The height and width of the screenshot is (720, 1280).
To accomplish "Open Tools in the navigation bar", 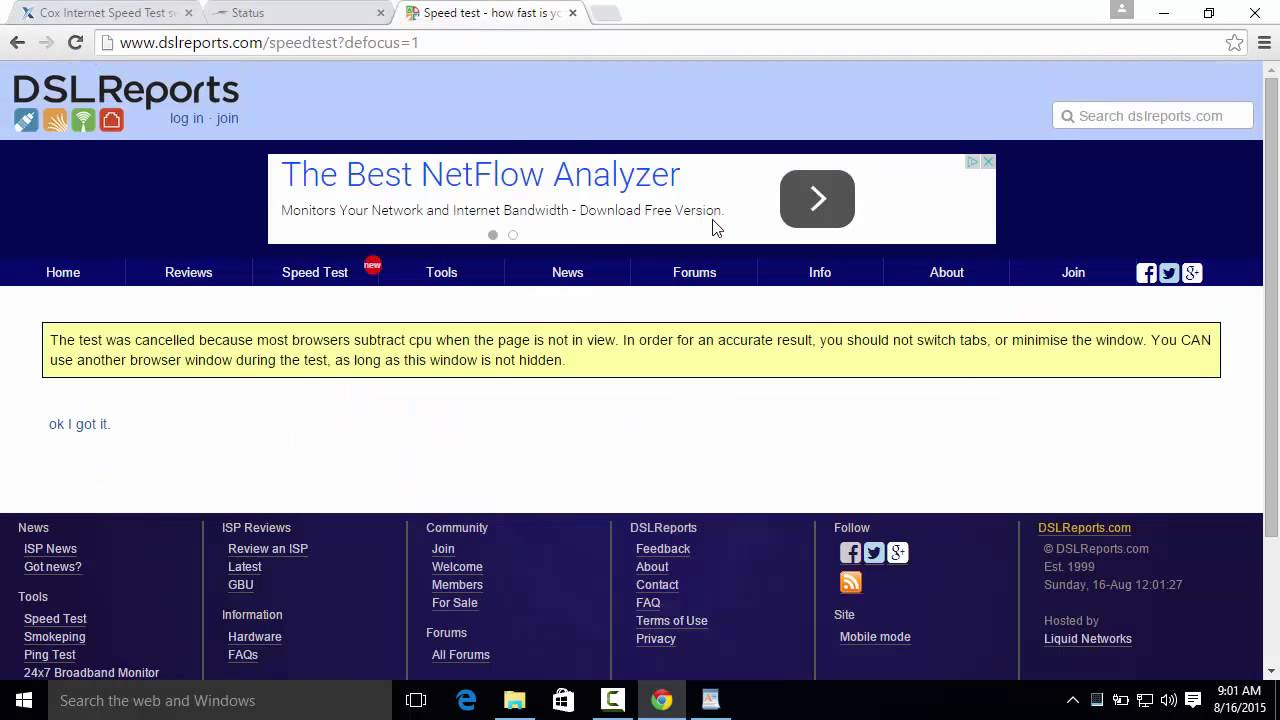I will pos(441,272).
